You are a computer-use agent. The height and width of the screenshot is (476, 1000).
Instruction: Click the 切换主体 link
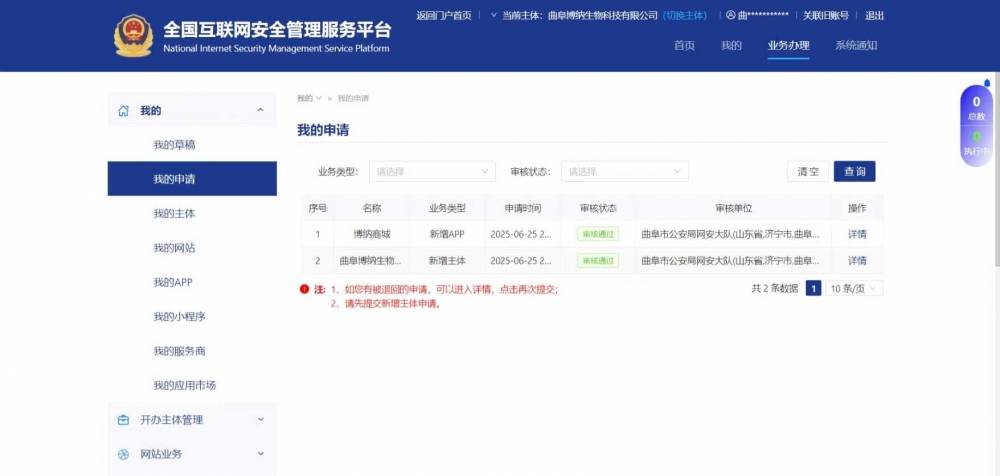[x=685, y=16]
